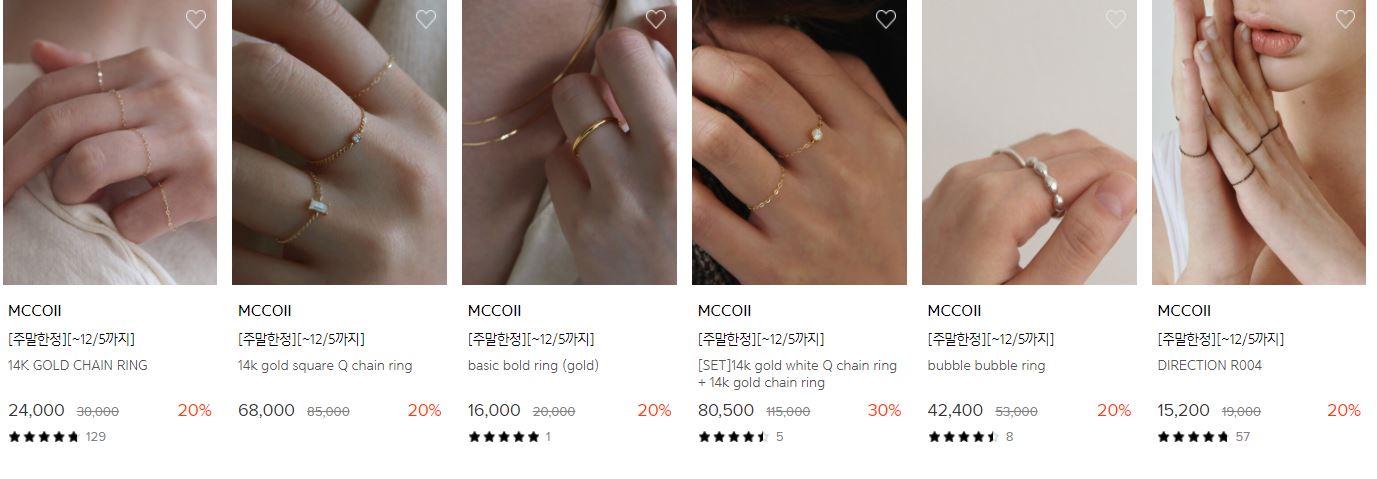
Task: Click the 68,000 price of square Q ring
Action: coord(266,410)
